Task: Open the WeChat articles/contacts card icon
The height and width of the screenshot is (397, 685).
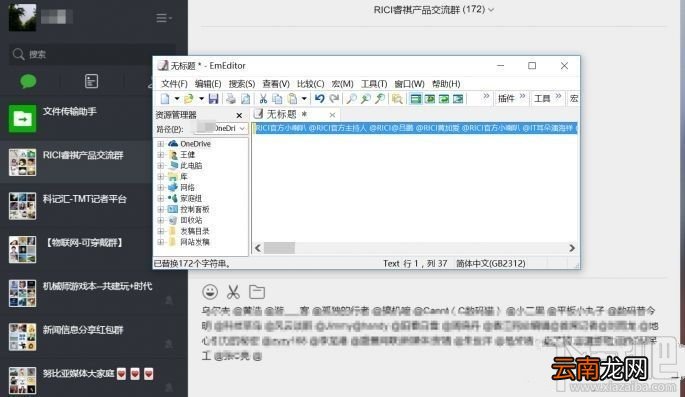Action: coord(91,81)
